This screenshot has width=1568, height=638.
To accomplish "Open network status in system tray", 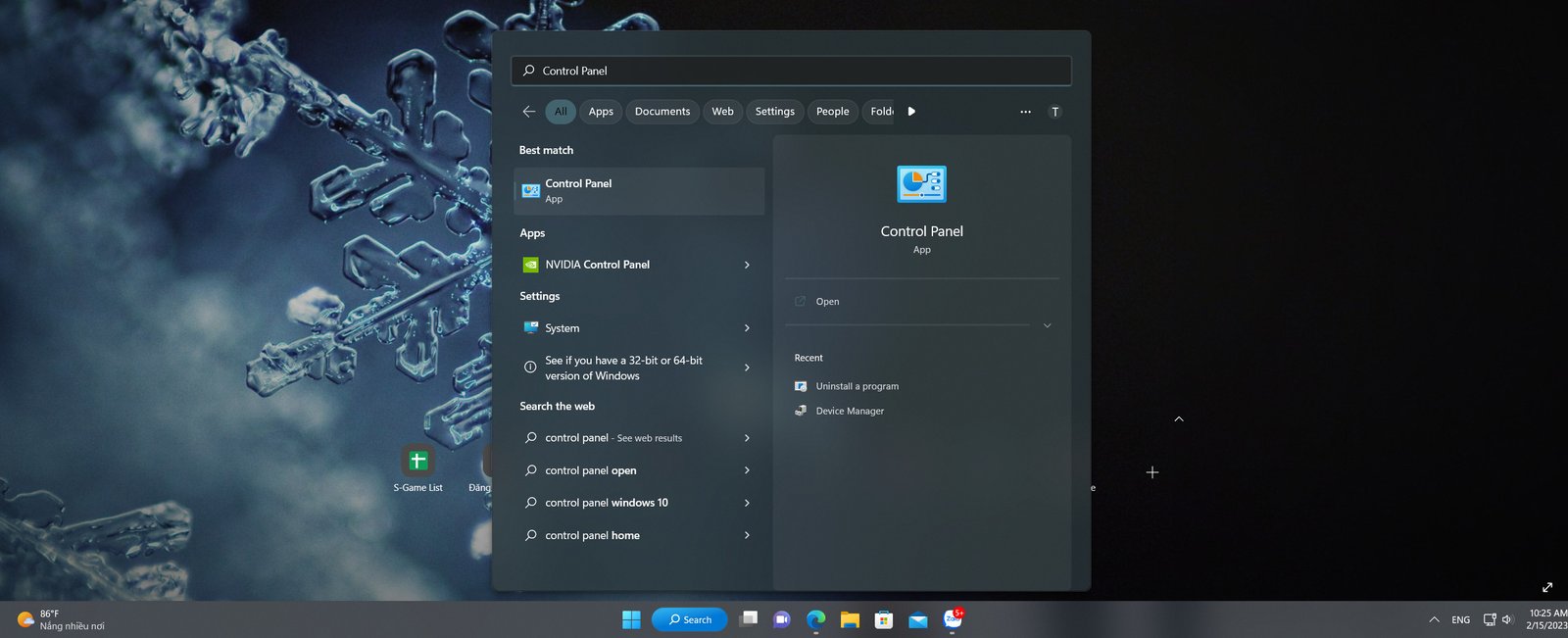I will tap(1490, 619).
